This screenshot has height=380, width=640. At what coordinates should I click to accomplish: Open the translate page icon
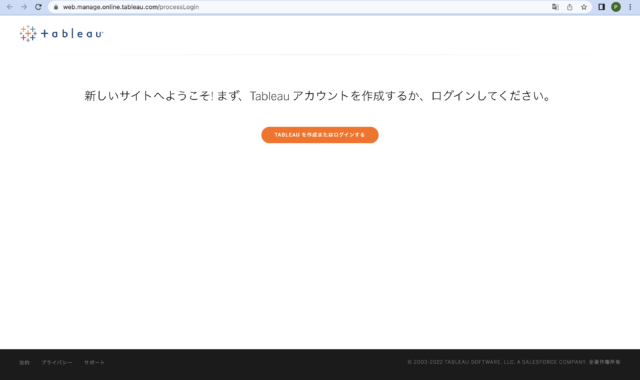coord(555,7)
